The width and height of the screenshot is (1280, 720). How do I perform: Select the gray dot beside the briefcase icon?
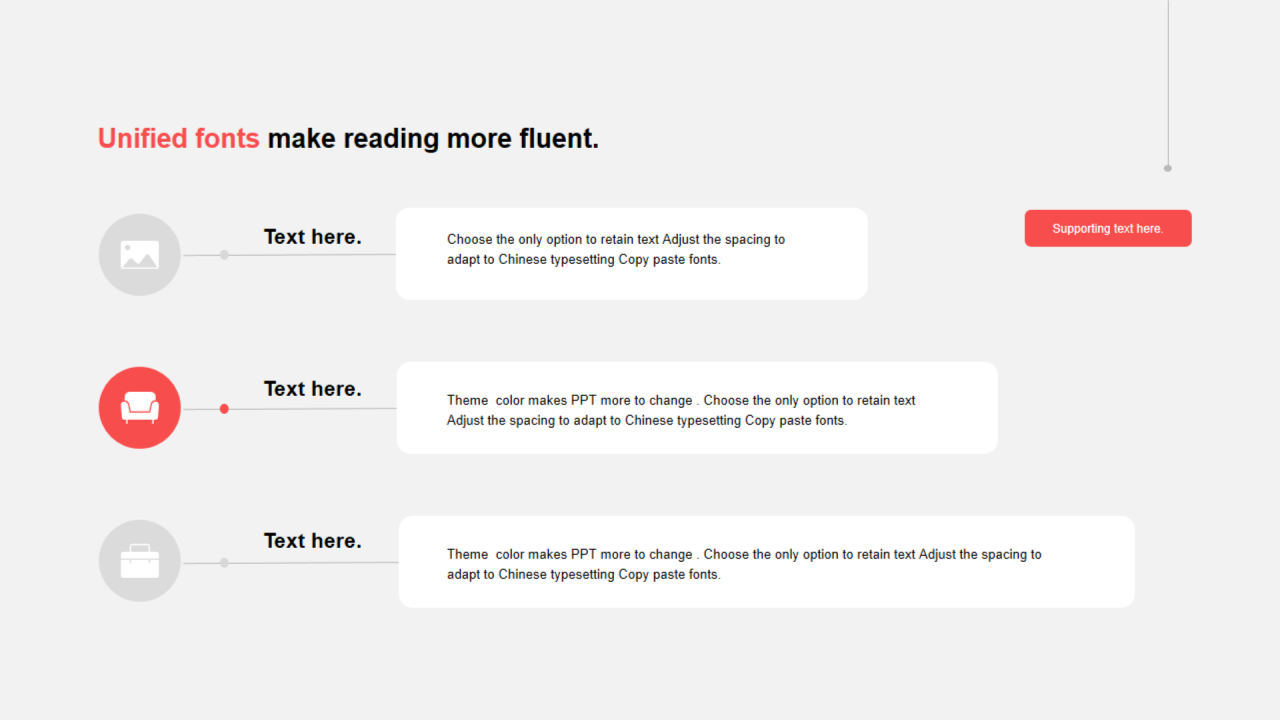click(224, 563)
